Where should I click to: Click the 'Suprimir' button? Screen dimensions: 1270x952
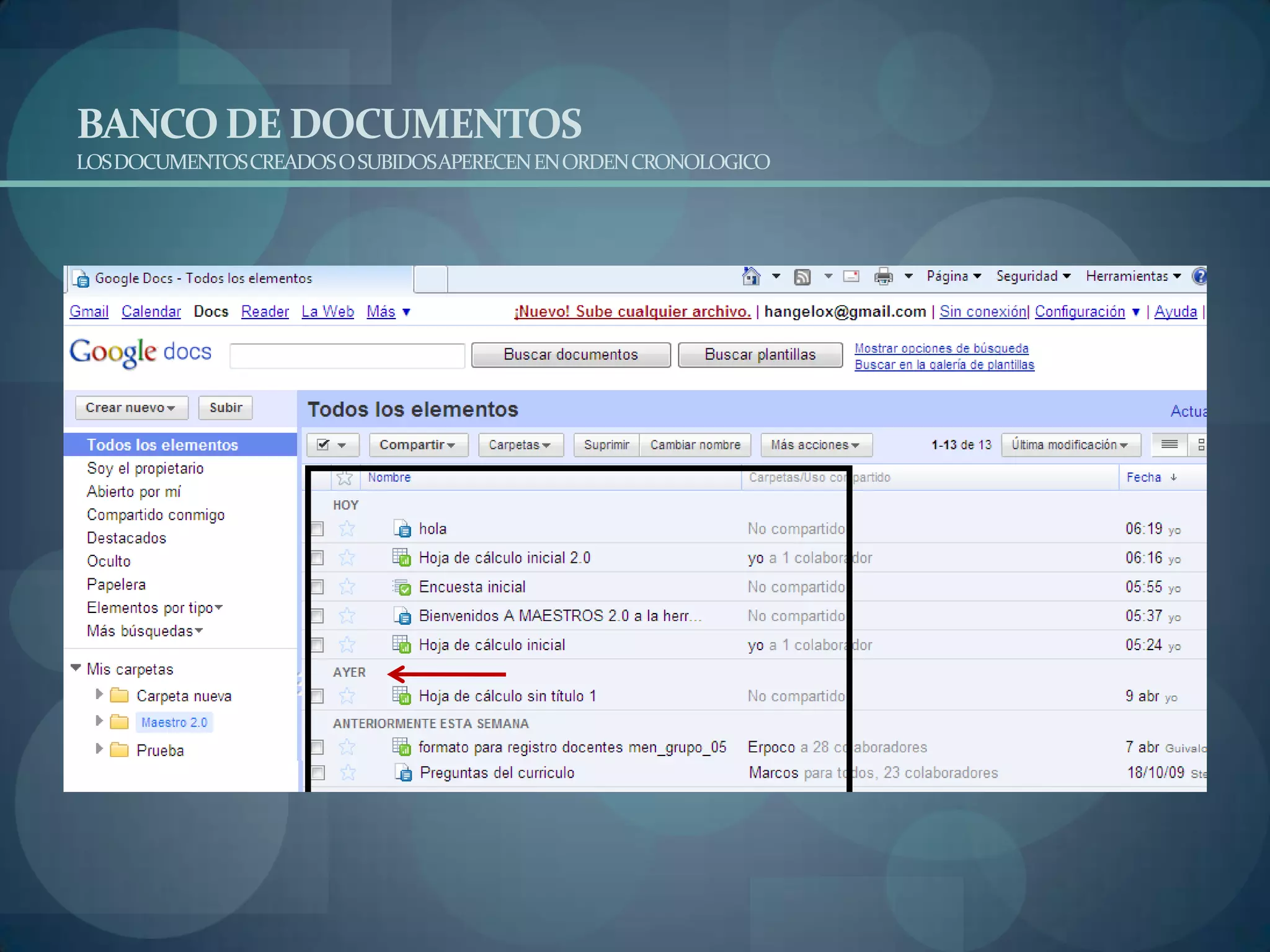606,445
